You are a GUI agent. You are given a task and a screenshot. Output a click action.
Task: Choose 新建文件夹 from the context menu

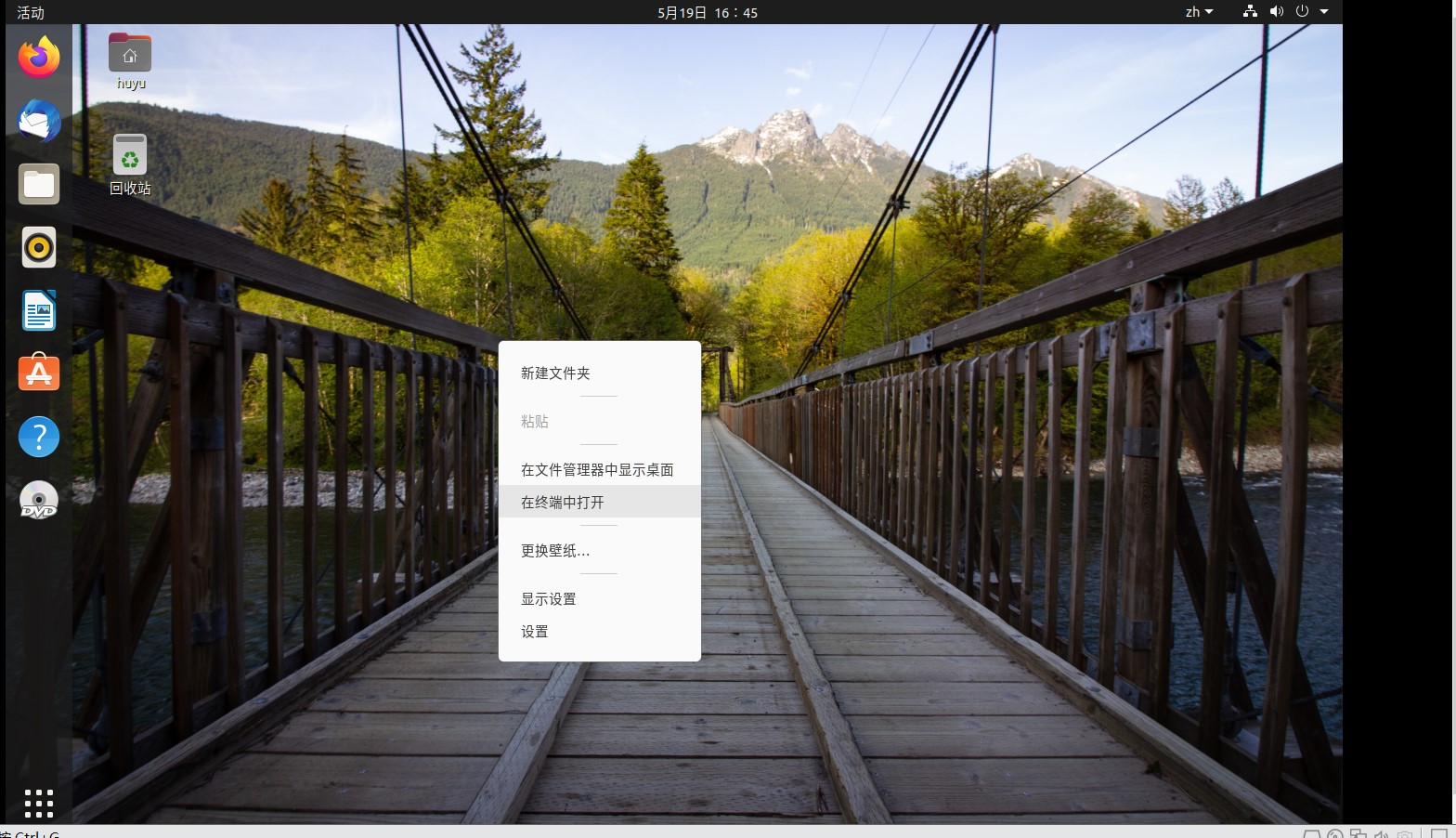click(600, 373)
